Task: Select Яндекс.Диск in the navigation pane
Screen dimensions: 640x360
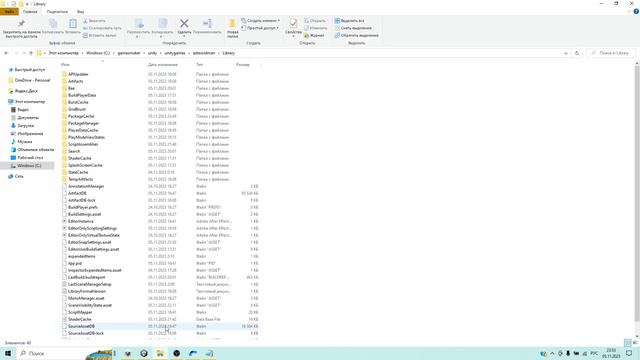Action: (23, 91)
